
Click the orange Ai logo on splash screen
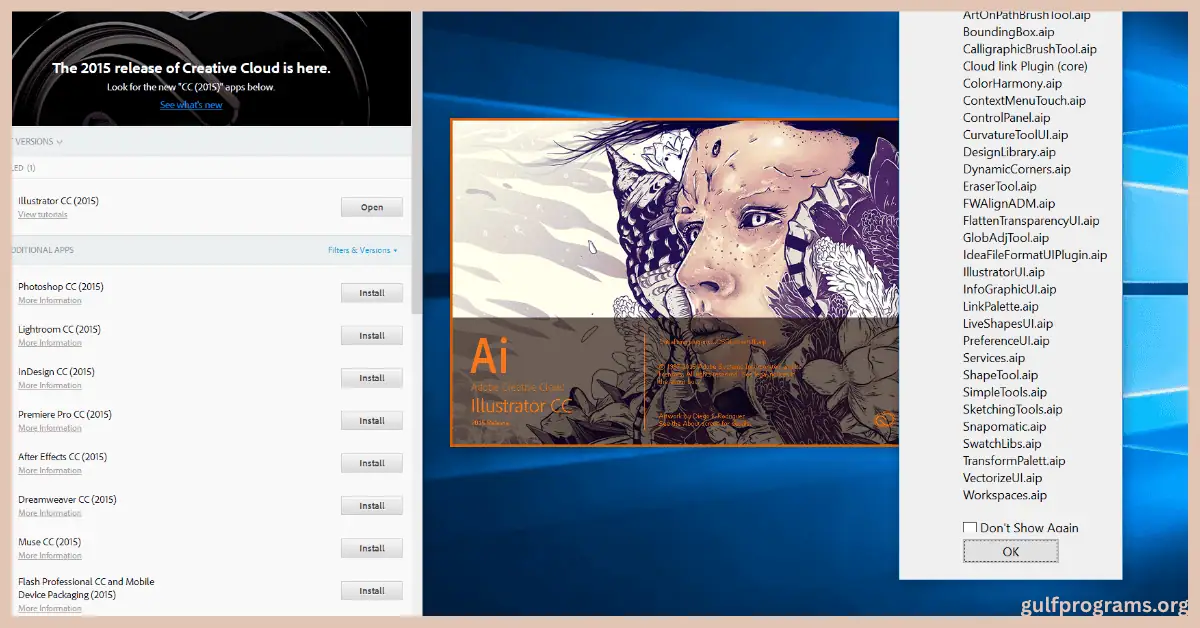tap(490, 355)
